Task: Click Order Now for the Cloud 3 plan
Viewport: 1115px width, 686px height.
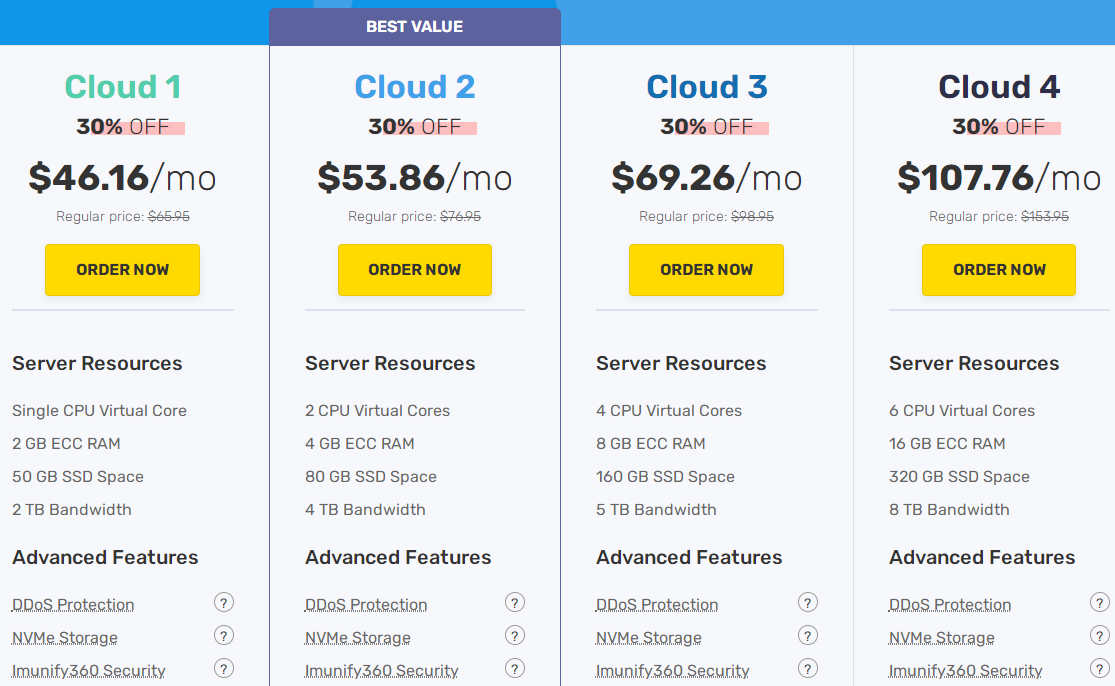Action: [x=706, y=270]
